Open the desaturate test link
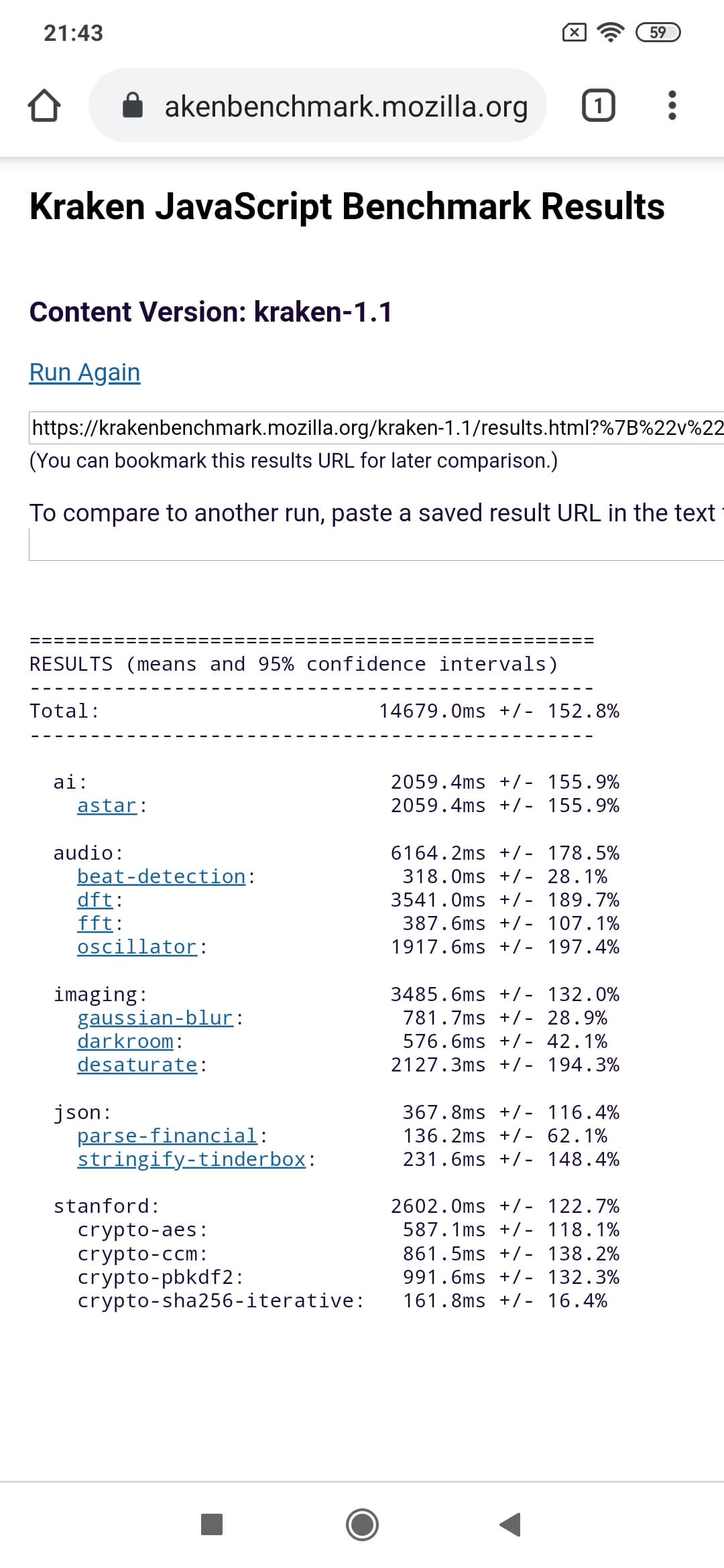This screenshot has height=1568, width=724. click(x=137, y=1065)
